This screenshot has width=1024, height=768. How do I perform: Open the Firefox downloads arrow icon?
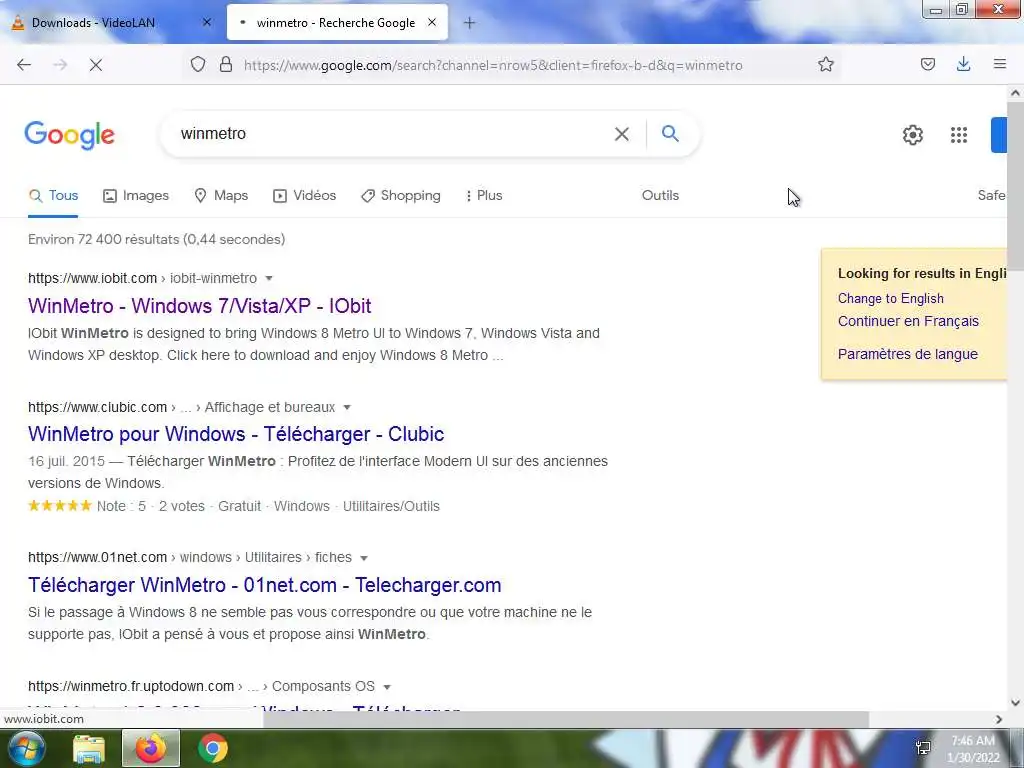point(963,64)
